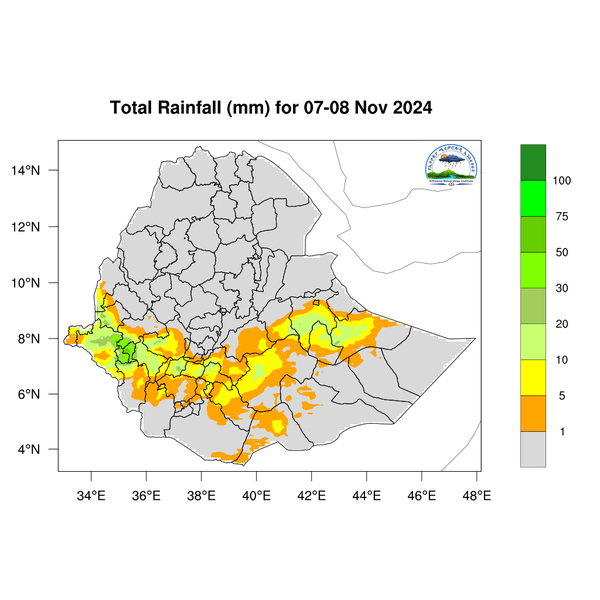The width and height of the screenshot is (600, 600).
Task: Click the 34°E longitude axis label
Action: click(x=91, y=496)
